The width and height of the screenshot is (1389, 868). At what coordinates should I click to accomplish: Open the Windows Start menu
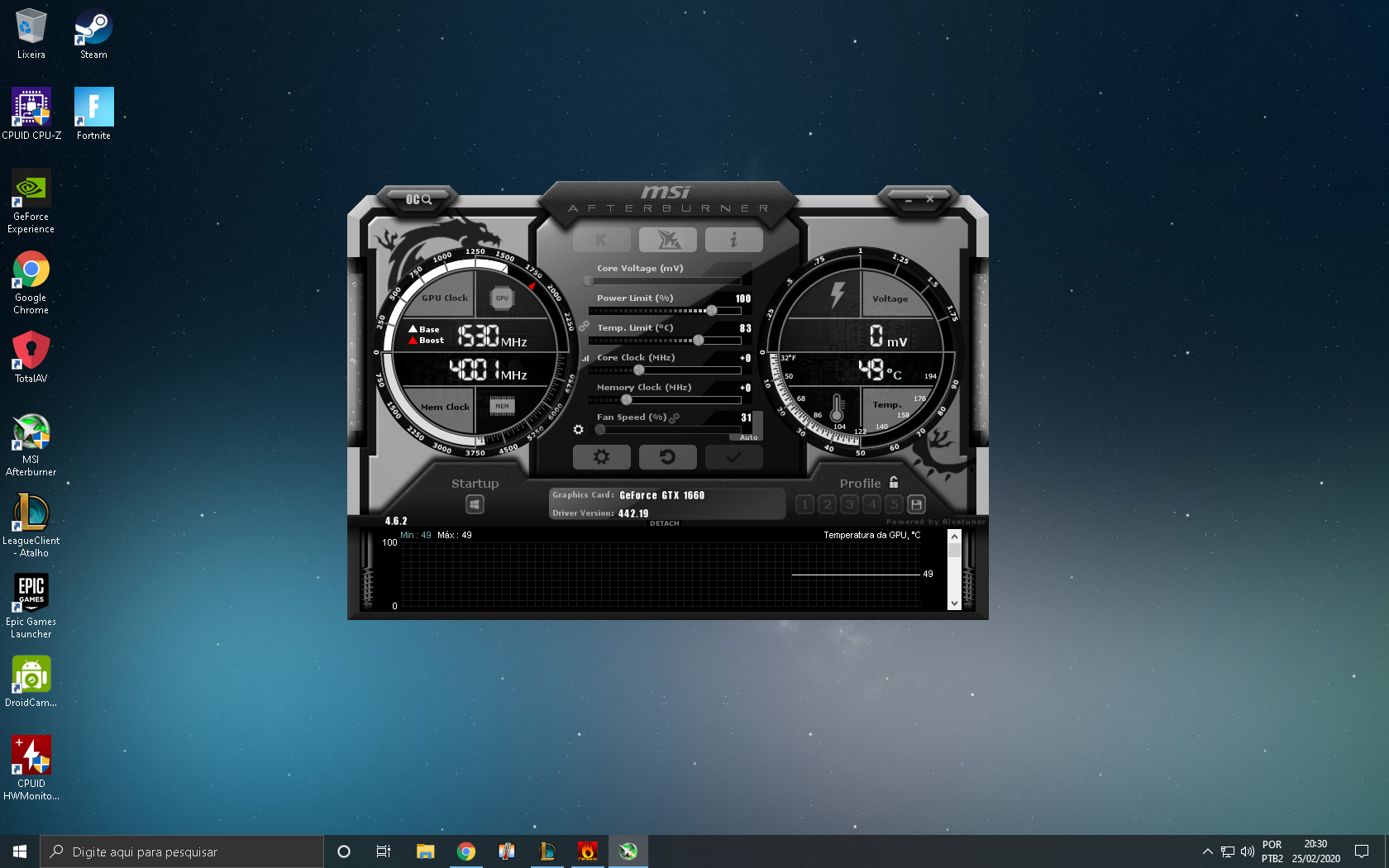pos(20,851)
